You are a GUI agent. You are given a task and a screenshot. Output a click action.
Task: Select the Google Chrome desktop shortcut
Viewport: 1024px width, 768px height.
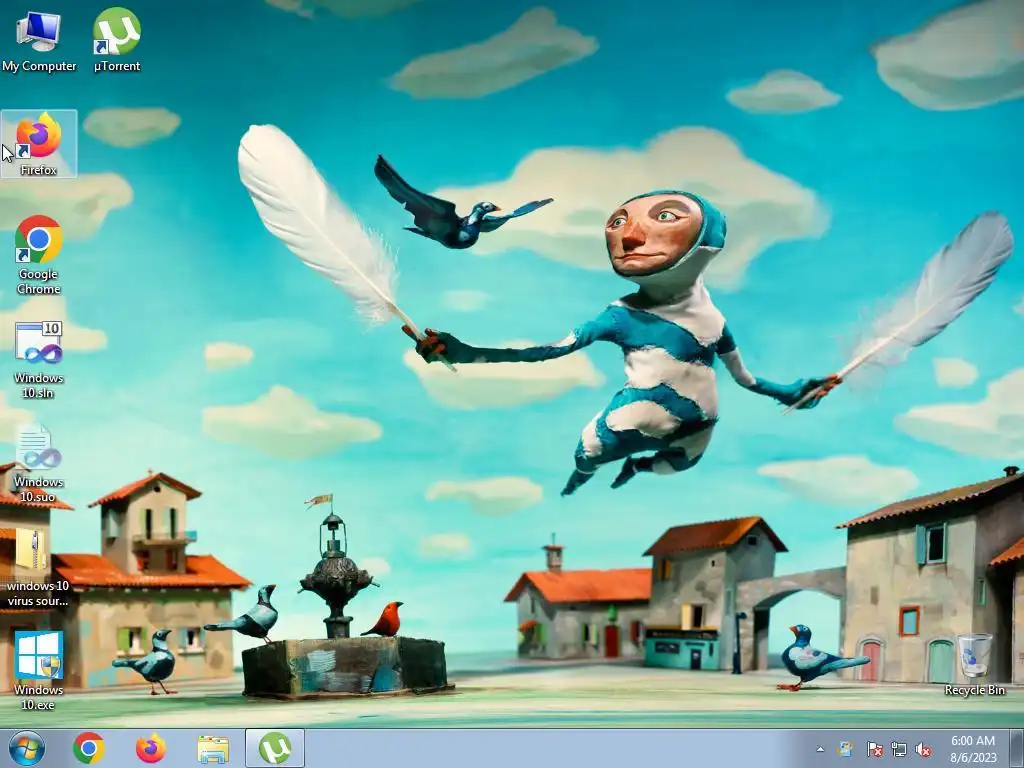tap(39, 255)
